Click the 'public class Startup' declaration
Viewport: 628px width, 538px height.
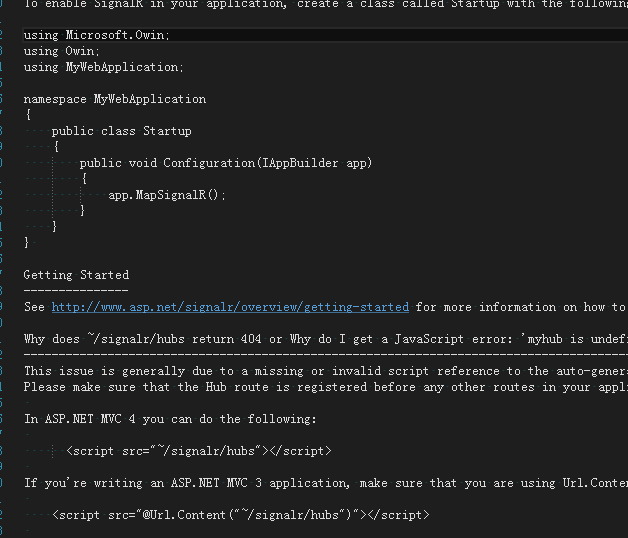click(121, 131)
